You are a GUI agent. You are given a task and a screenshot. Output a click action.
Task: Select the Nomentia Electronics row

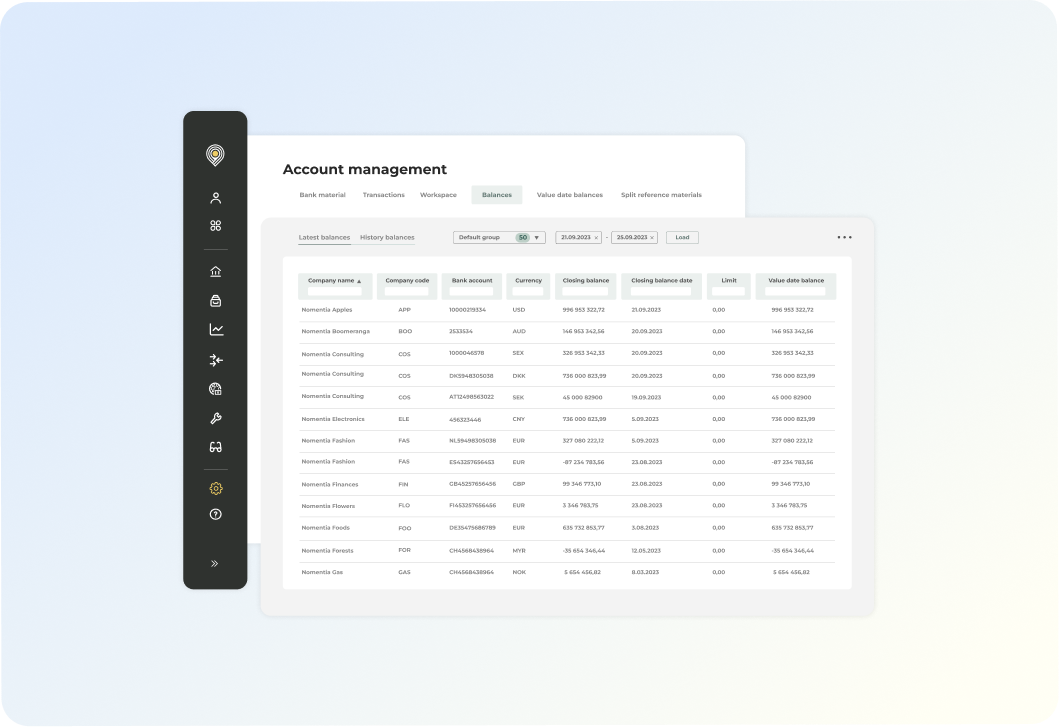point(567,420)
